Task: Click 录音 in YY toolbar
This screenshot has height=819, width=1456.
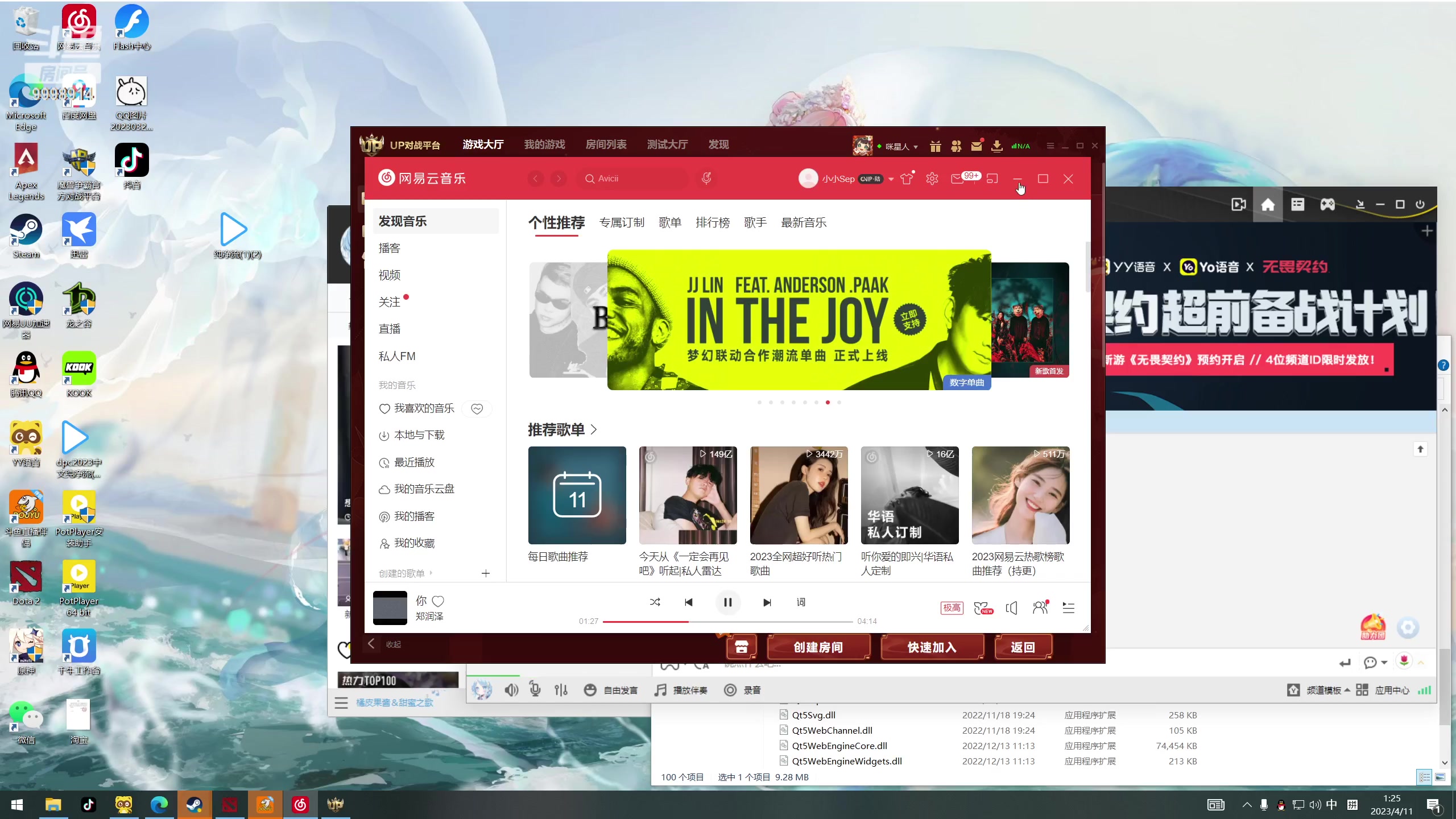Action: point(742,690)
